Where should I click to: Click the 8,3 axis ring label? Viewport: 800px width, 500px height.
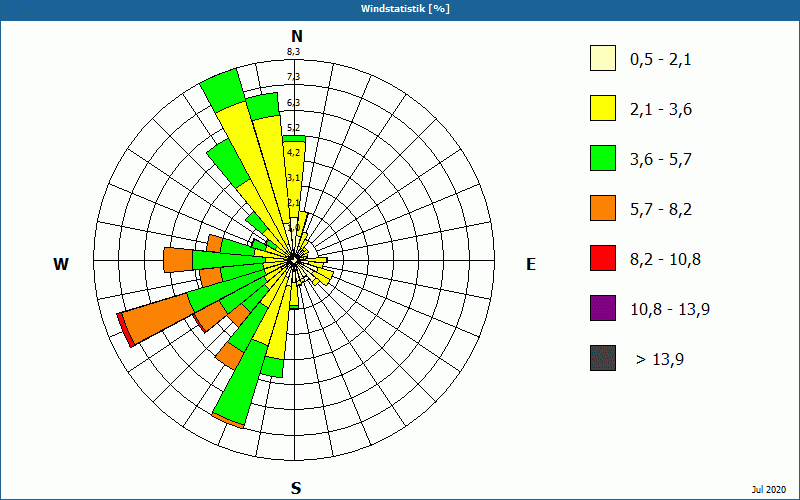point(293,52)
